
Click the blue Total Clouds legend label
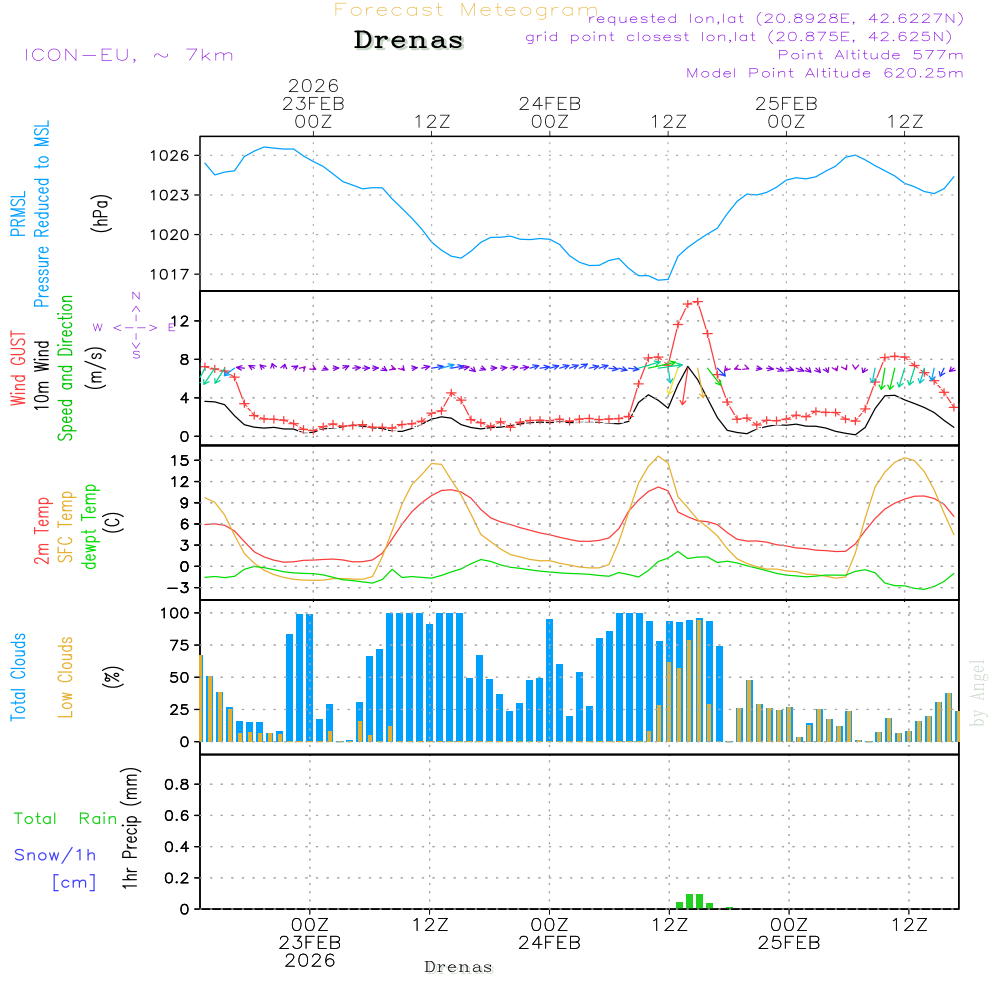19,677
